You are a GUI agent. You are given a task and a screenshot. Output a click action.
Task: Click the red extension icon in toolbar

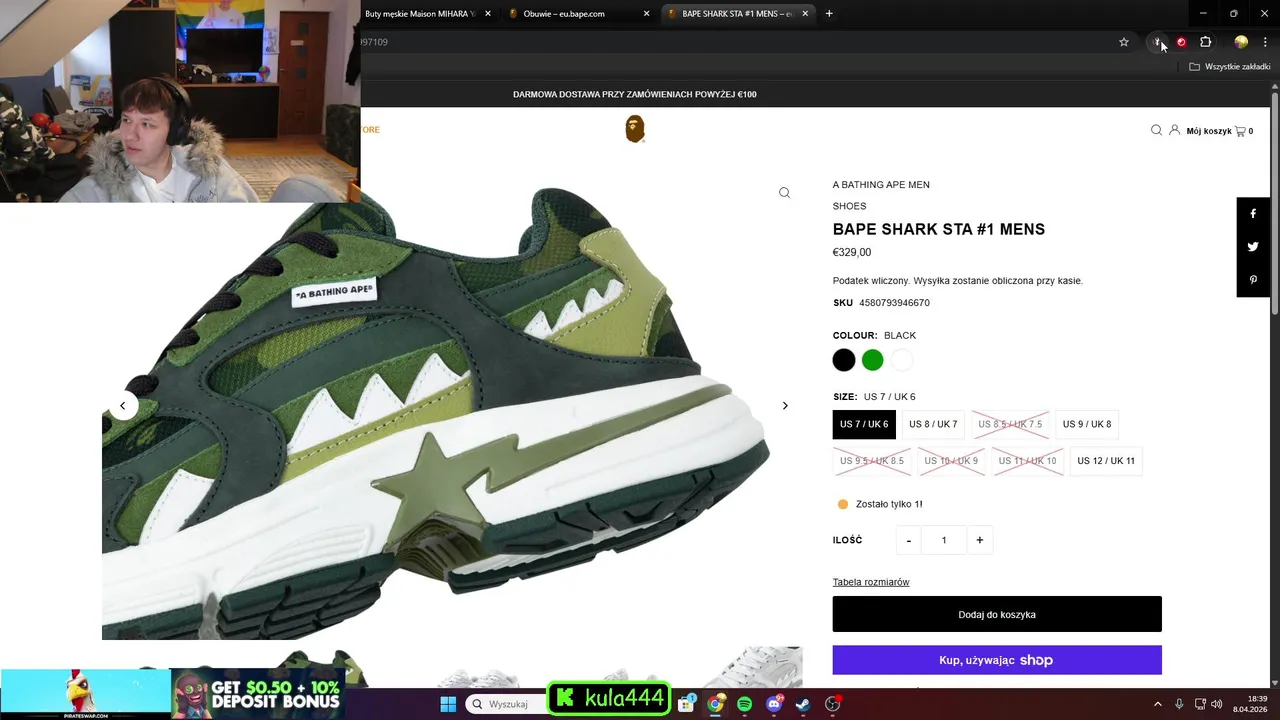pyautogui.click(x=1181, y=42)
